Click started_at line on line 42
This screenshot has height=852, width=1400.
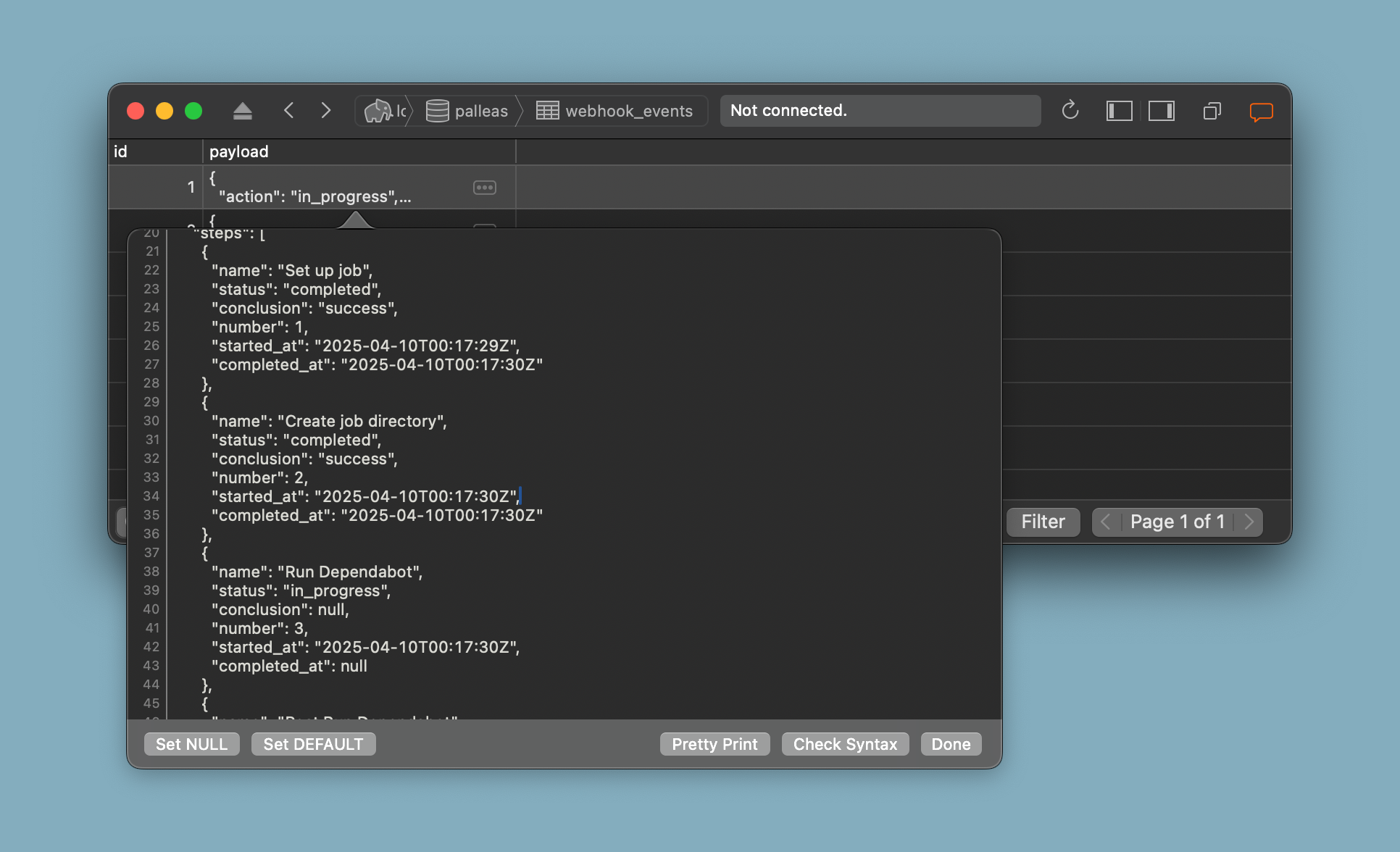(x=365, y=647)
